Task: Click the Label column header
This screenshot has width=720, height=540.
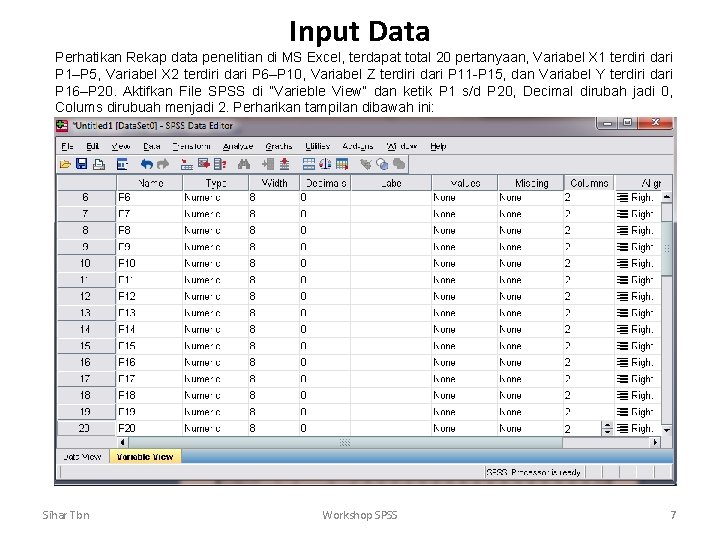Action: (x=391, y=183)
